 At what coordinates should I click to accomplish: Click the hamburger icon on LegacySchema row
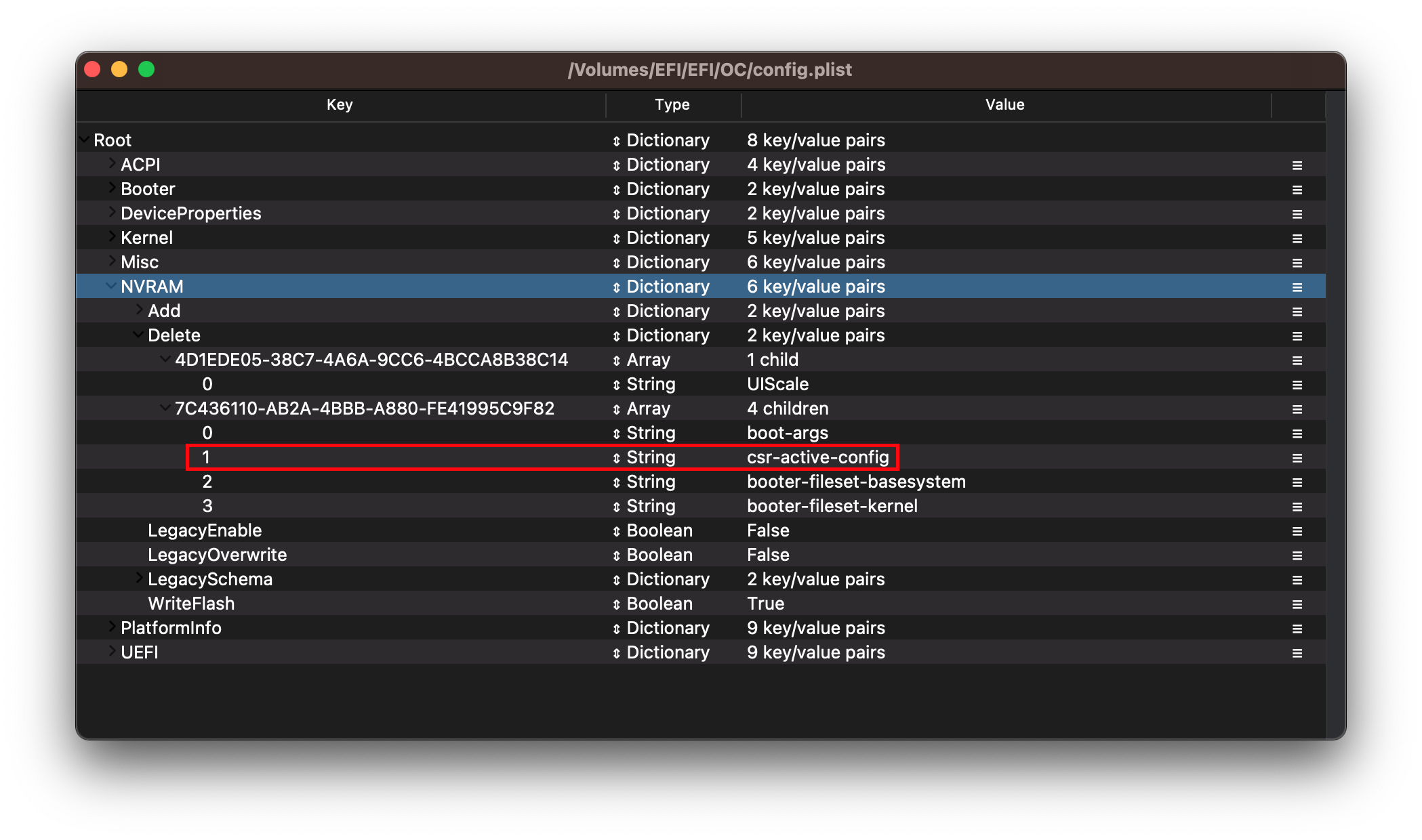[1297, 580]
